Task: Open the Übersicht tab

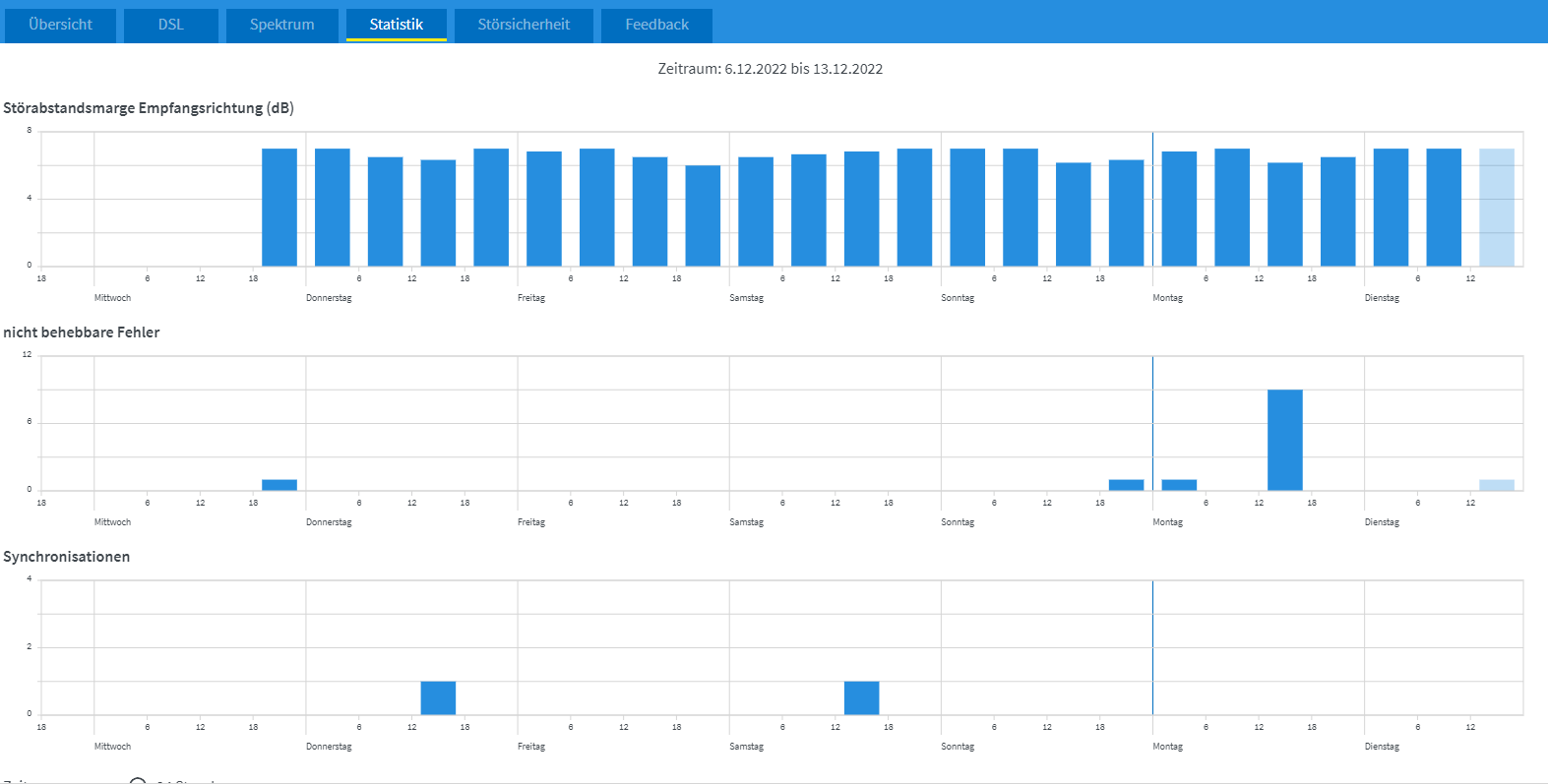Action: (x=60, y=25)
